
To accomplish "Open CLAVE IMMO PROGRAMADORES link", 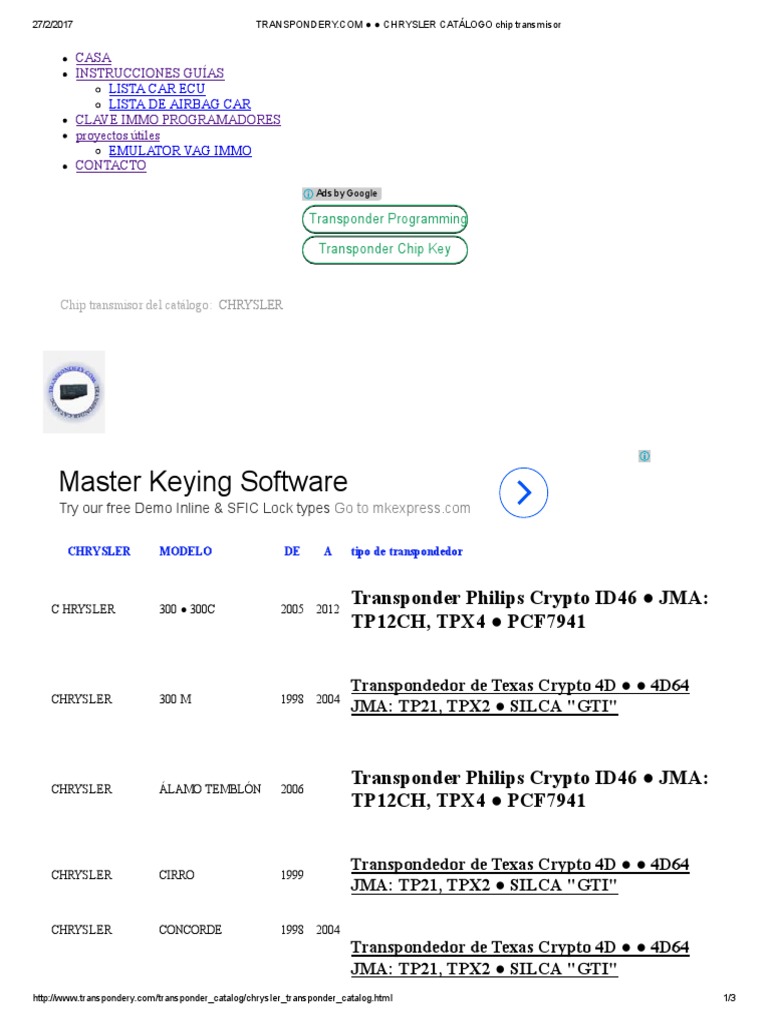I will pyautogui.click(x=178, y=120).
